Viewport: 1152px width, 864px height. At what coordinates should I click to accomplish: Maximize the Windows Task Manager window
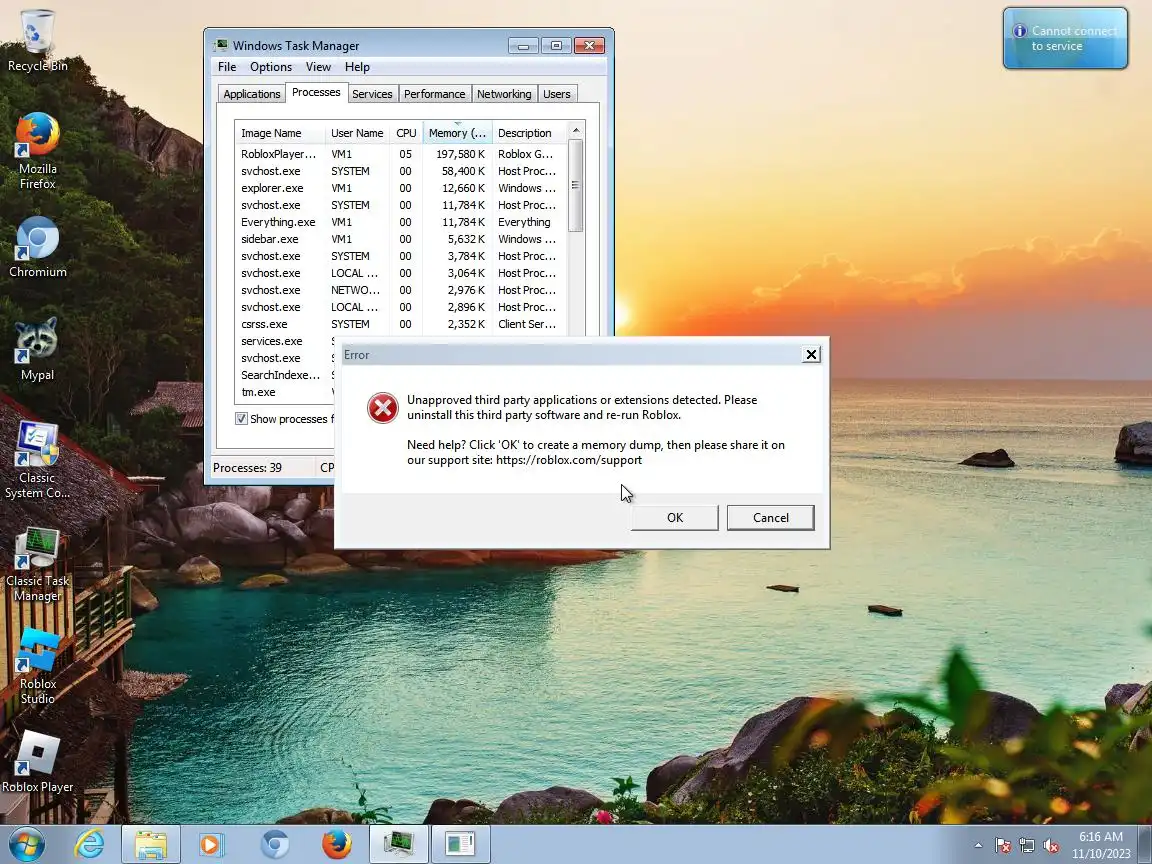(556, 46)
